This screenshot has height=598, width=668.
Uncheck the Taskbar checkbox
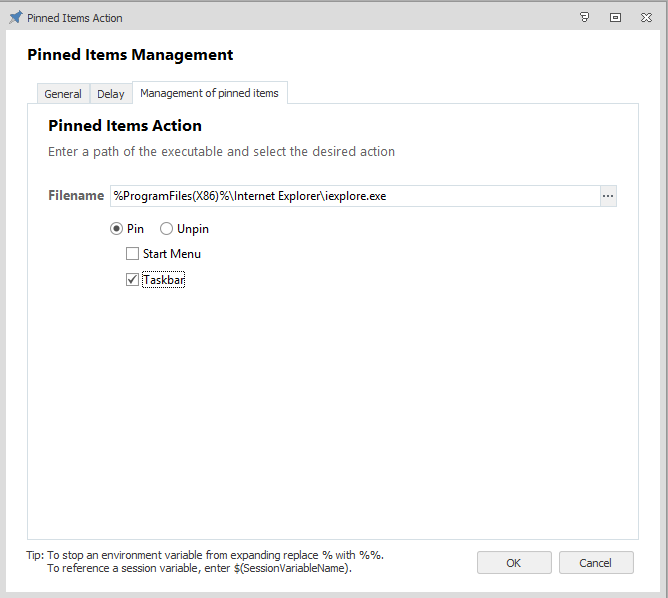(132, 280)
